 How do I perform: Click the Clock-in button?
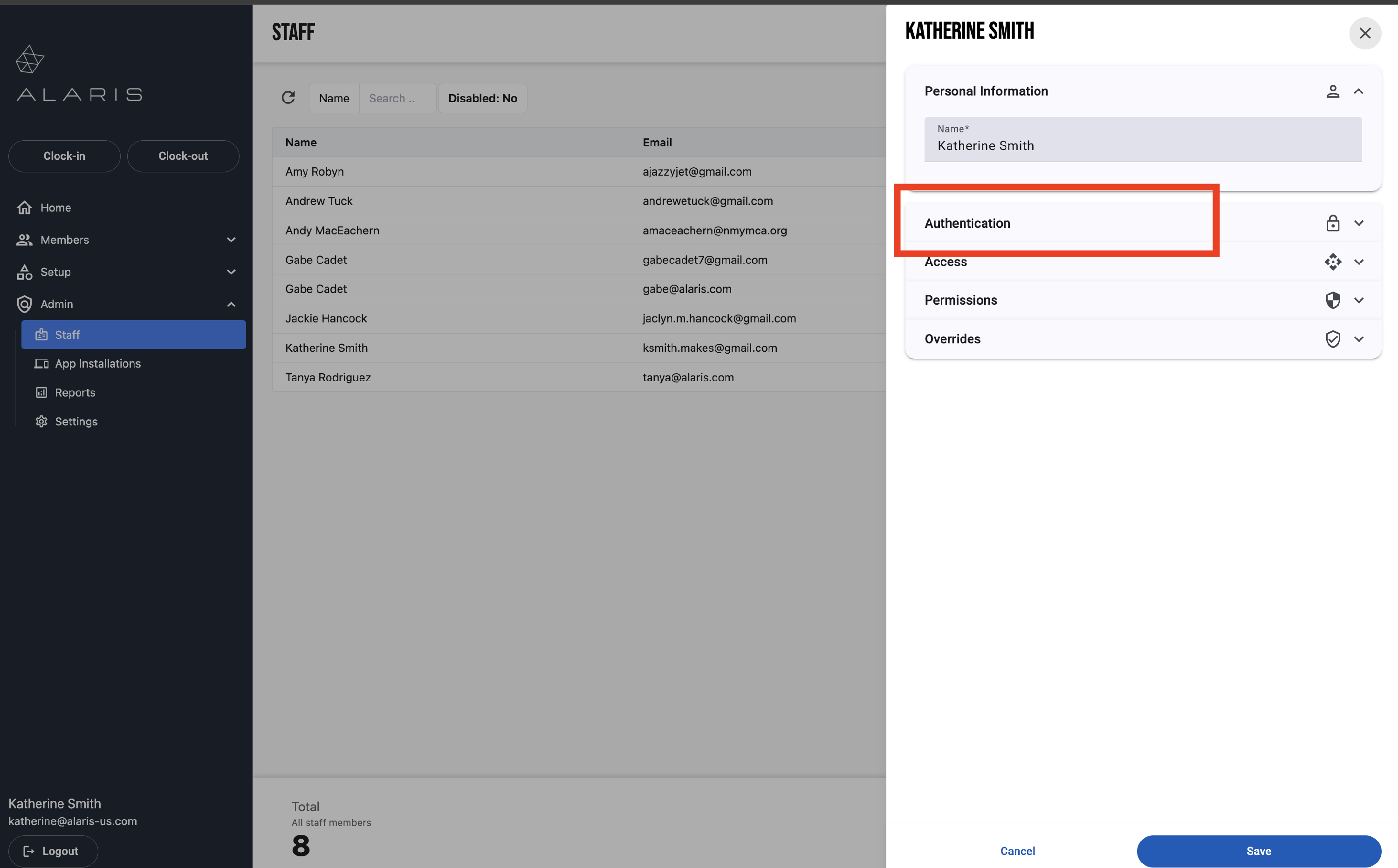64,156
